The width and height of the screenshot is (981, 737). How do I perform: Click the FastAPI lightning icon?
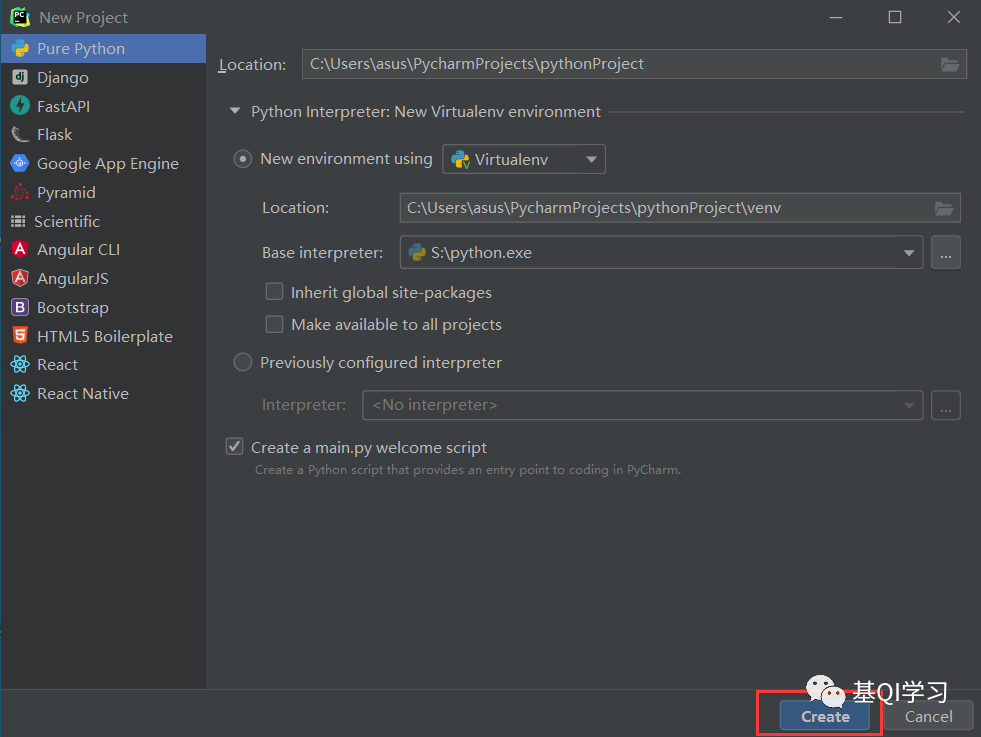tap(20, 106)
